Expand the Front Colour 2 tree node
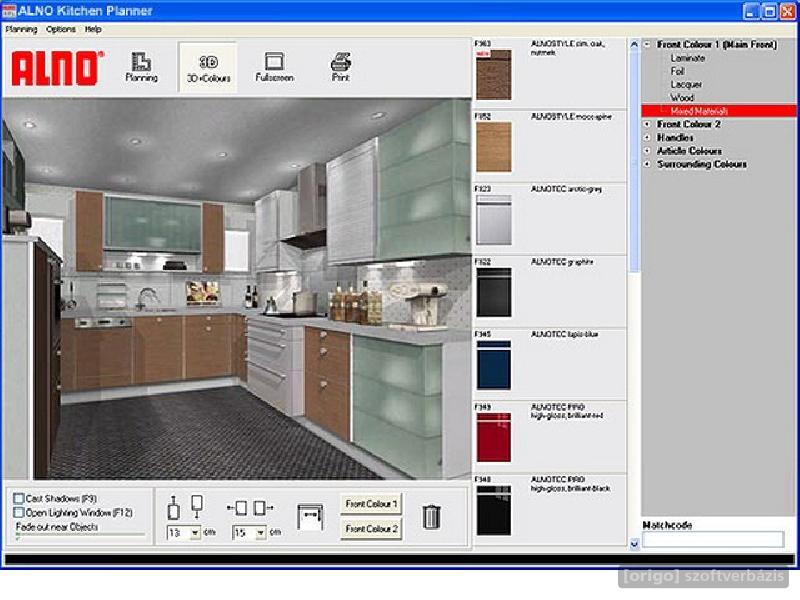The height and width of the screenshot is (600, 800). pos(647,124)
